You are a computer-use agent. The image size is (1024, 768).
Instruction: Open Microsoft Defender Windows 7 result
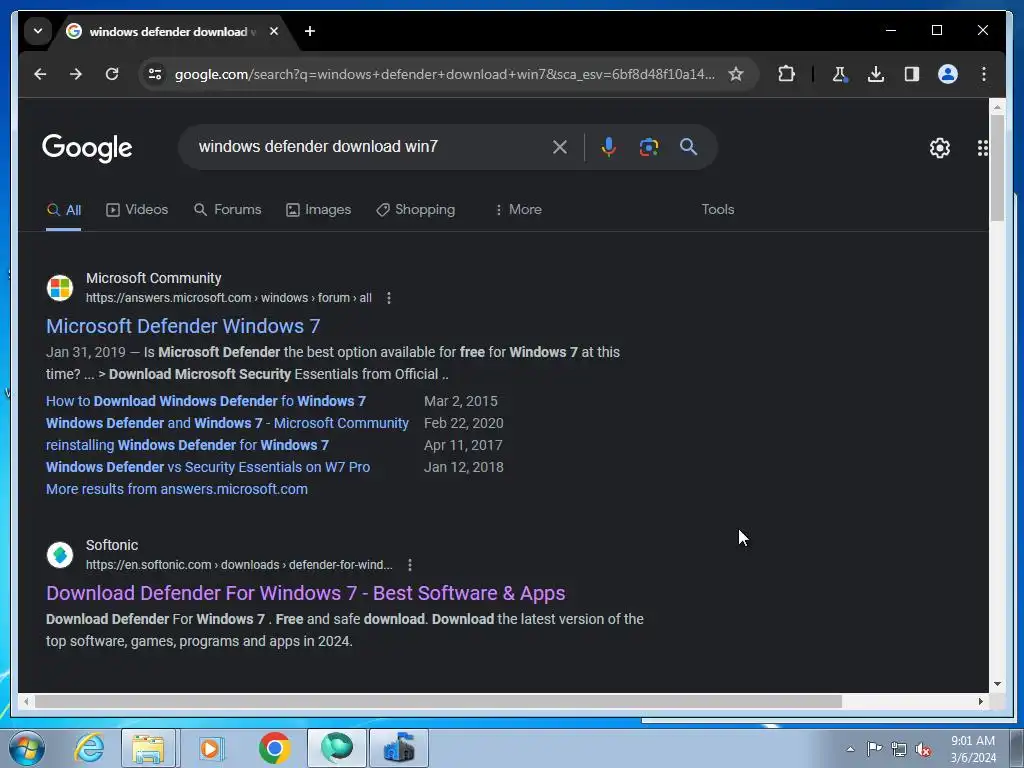pos(183,326)
